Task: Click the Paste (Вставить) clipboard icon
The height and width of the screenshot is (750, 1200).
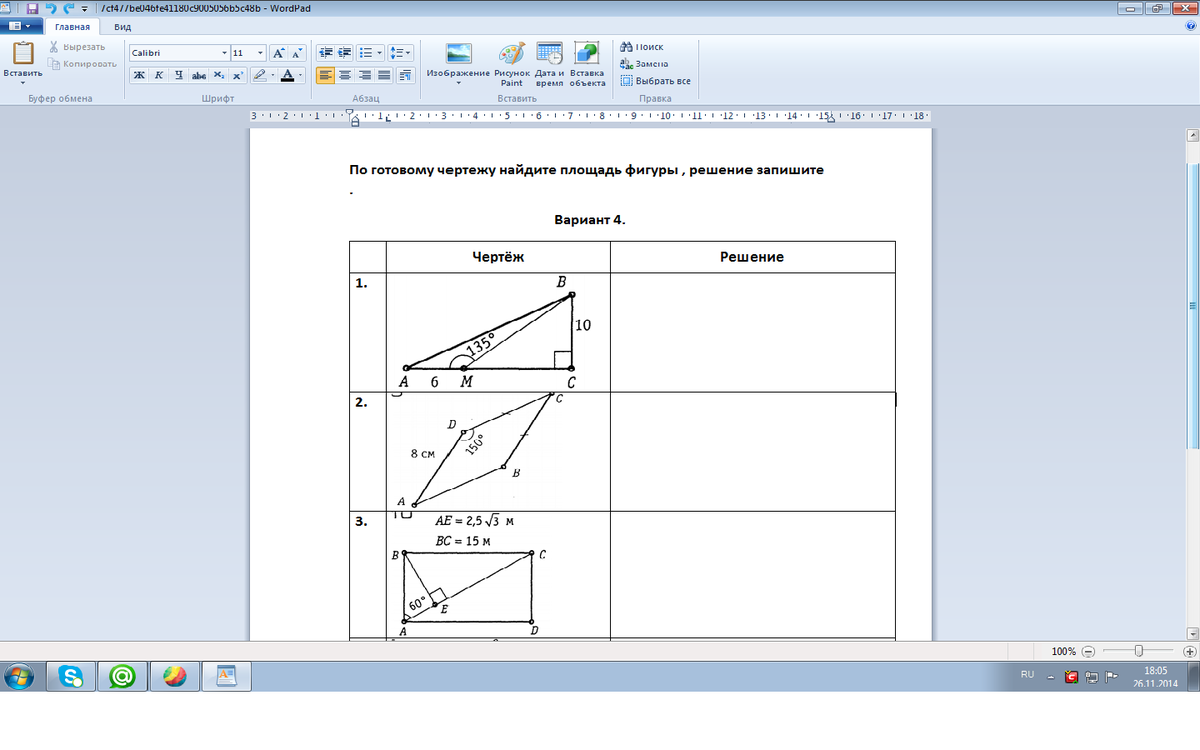Action: (22, 55)
